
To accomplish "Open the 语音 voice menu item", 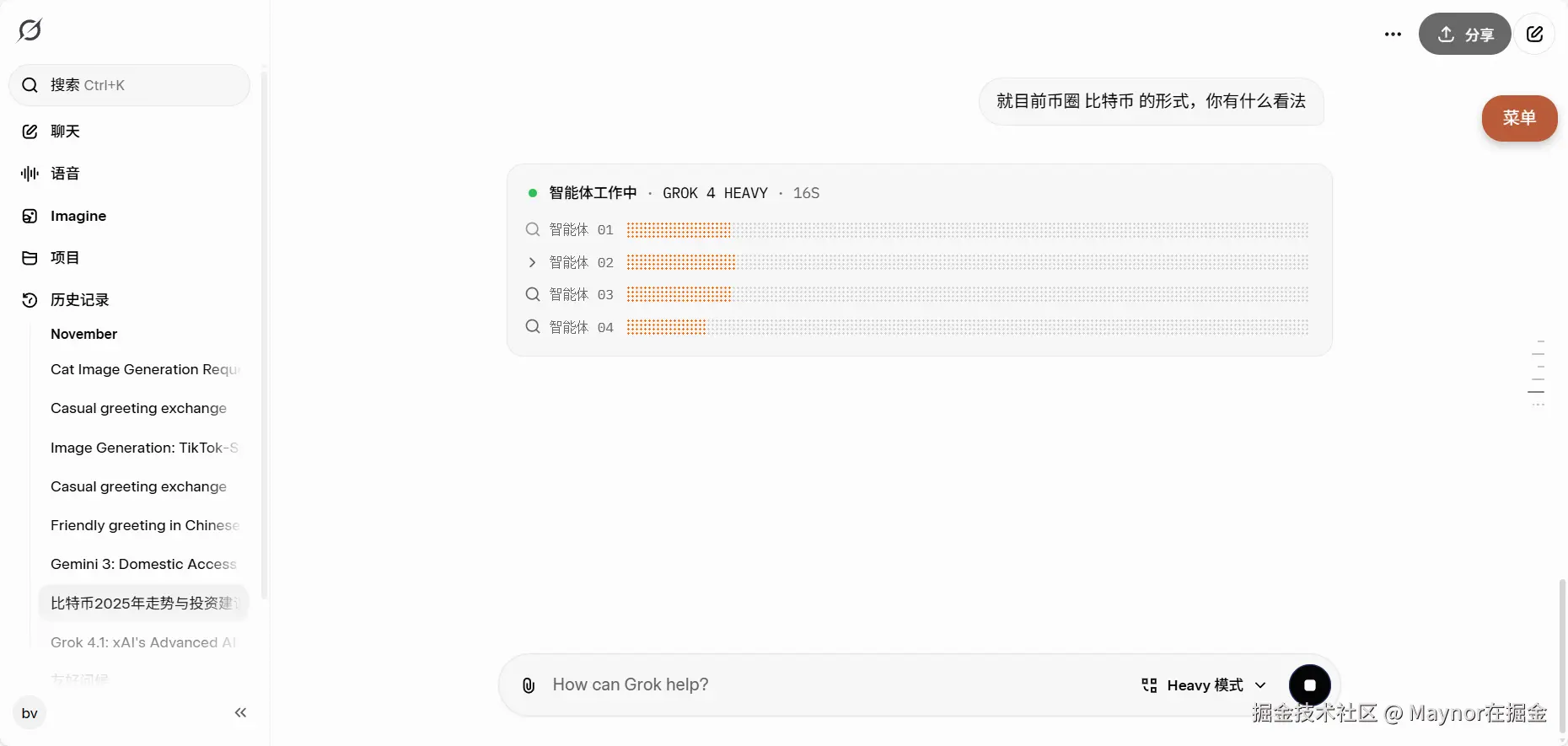I will pos(65,174).
